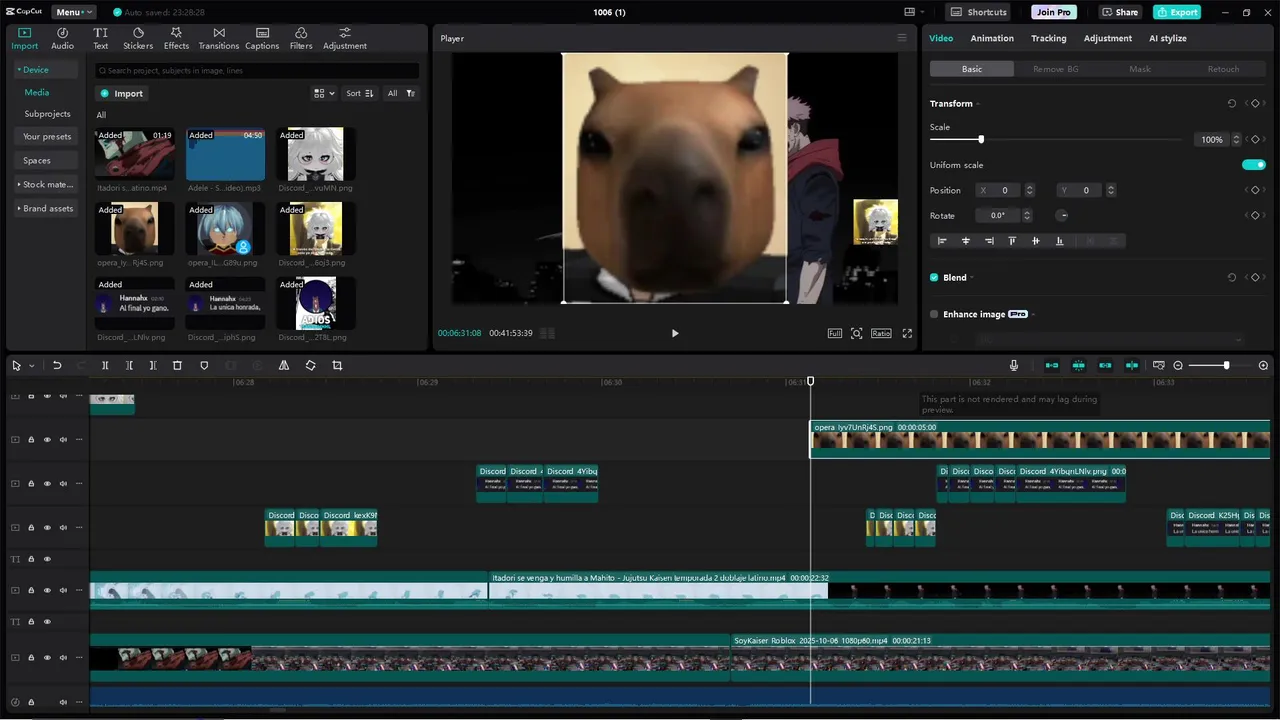Delete the selected clip with trash icon
Viewport: 1280px width, 720px height.
coord(177,366)
